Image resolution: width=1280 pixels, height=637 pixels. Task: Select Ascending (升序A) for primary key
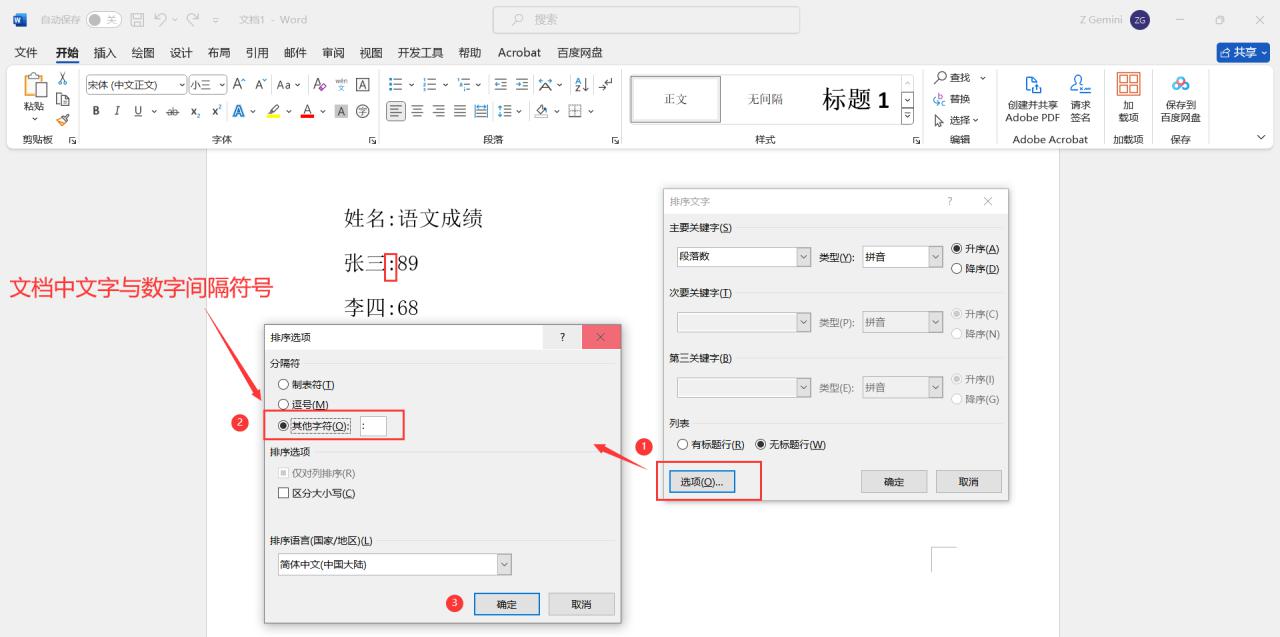(958, 249)
